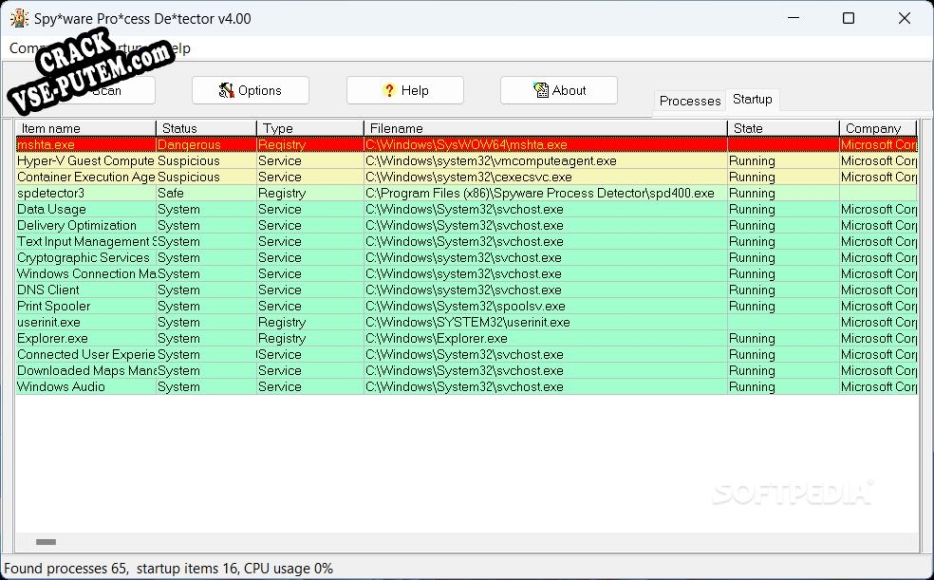Switch to the Processes tab

click(690, 101)
